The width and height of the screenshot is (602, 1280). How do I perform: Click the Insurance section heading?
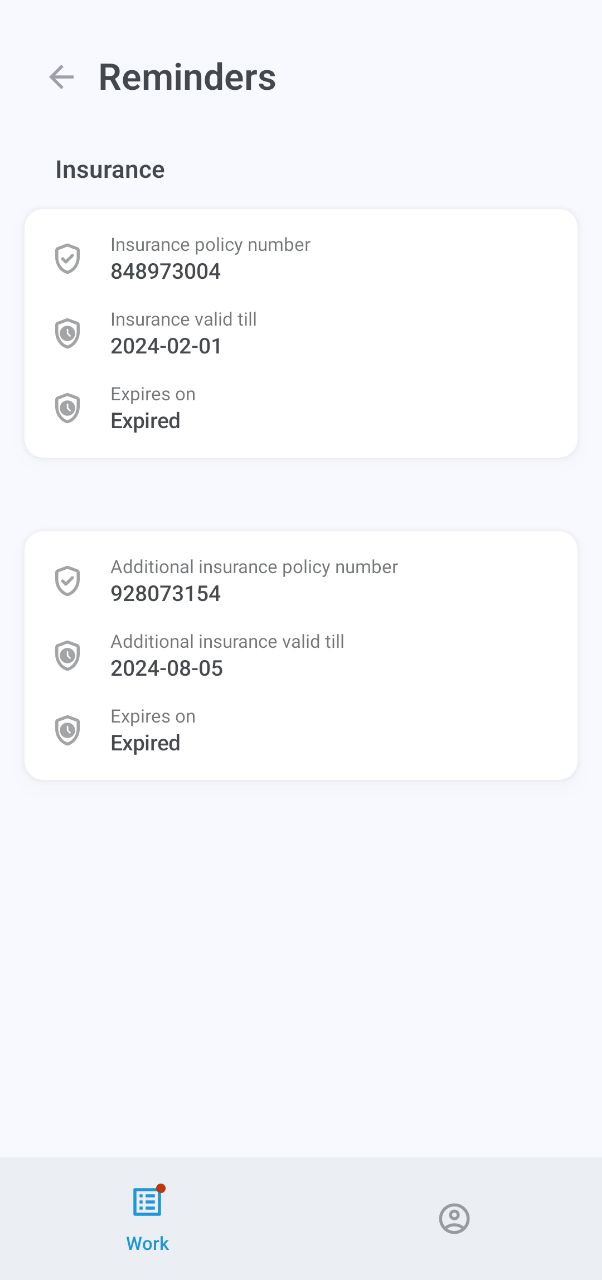pyautogui.click(x=110, y=170)
